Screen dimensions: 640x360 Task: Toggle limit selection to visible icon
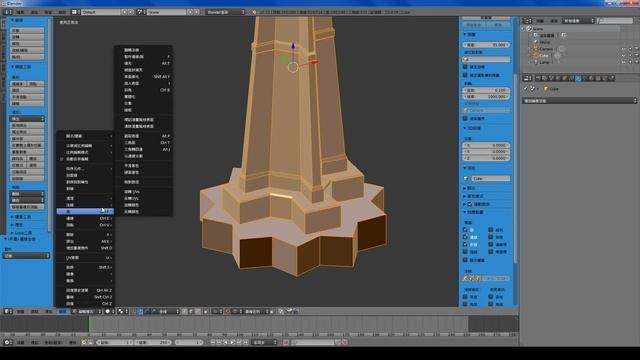coord(205,311)
